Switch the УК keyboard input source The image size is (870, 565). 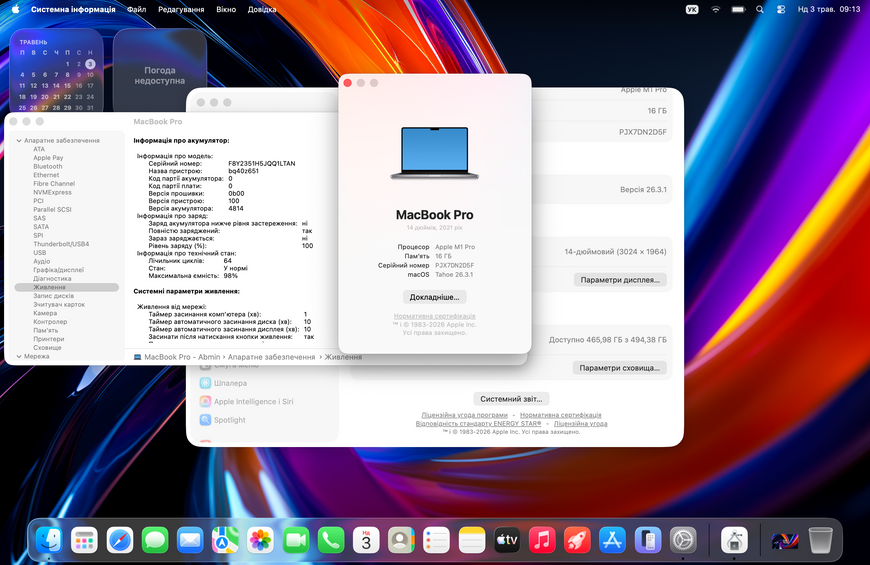692,9
